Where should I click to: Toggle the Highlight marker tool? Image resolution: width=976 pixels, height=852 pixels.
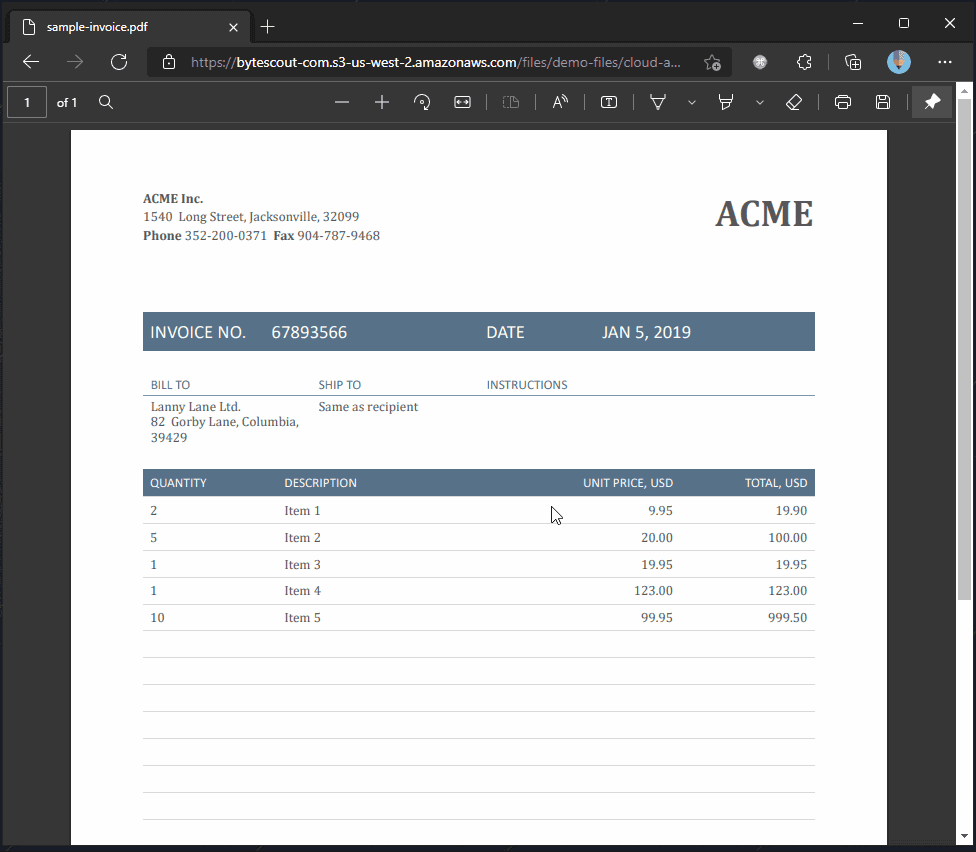(x=726, y=102)
